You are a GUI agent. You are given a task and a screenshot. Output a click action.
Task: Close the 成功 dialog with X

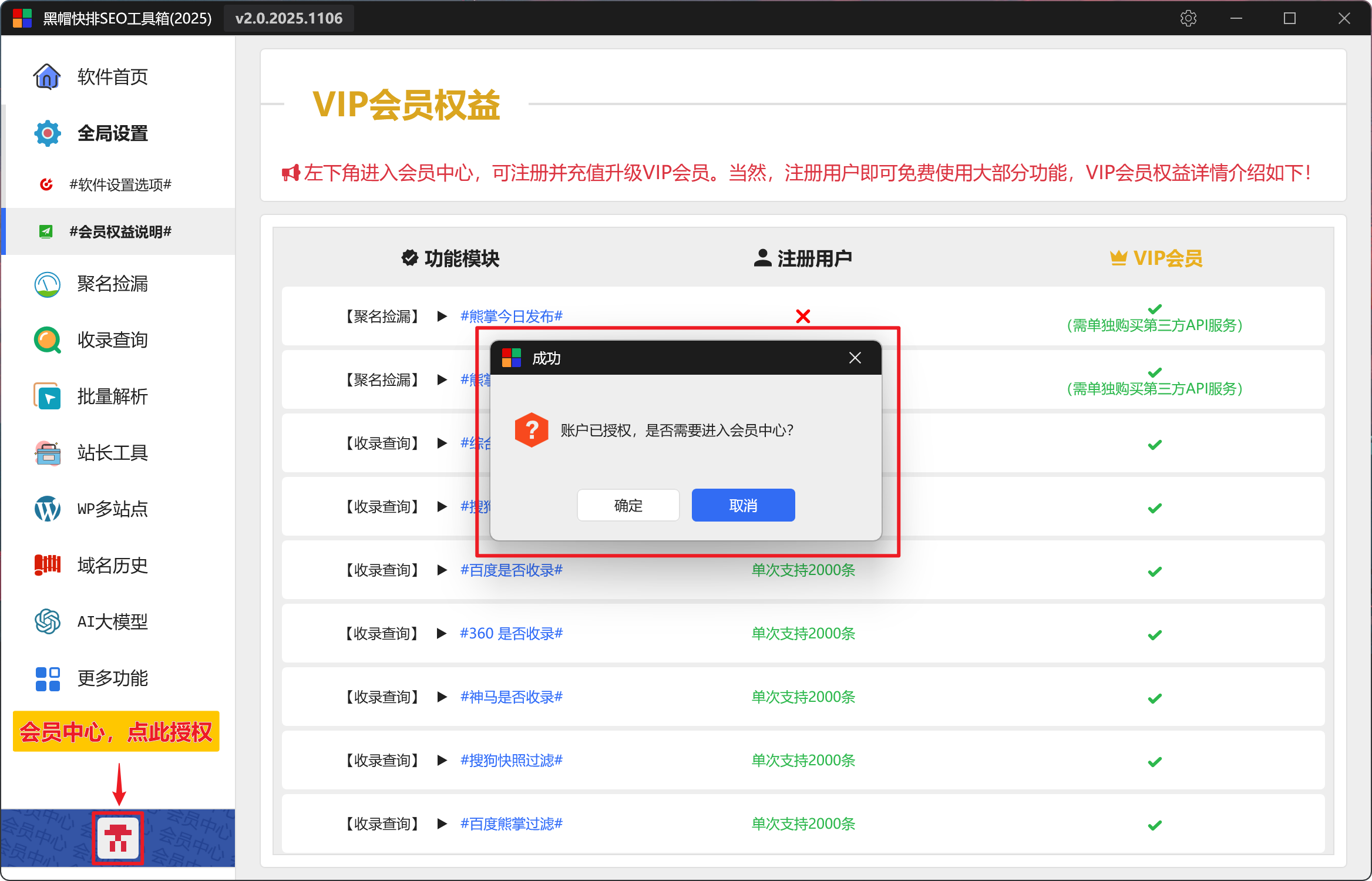pyautogui.click(x=855, y=358)
